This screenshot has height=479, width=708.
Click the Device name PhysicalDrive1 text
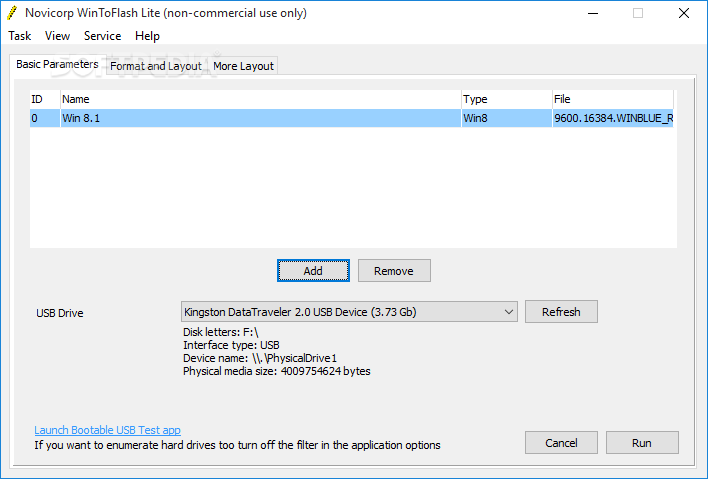[x=260, y=358]
